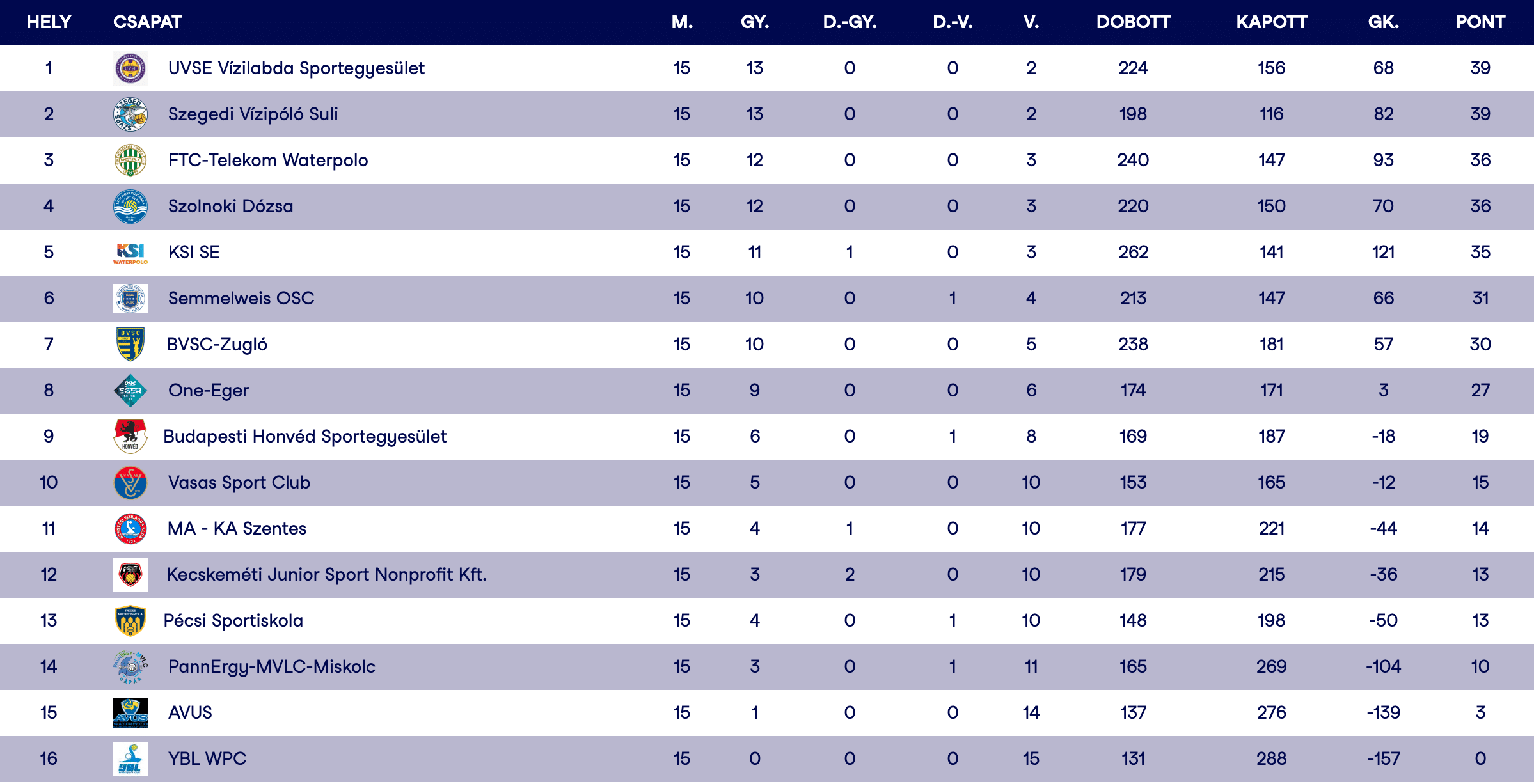
Task: Click the DOBOTT column header
Action: click(1133, 22)
